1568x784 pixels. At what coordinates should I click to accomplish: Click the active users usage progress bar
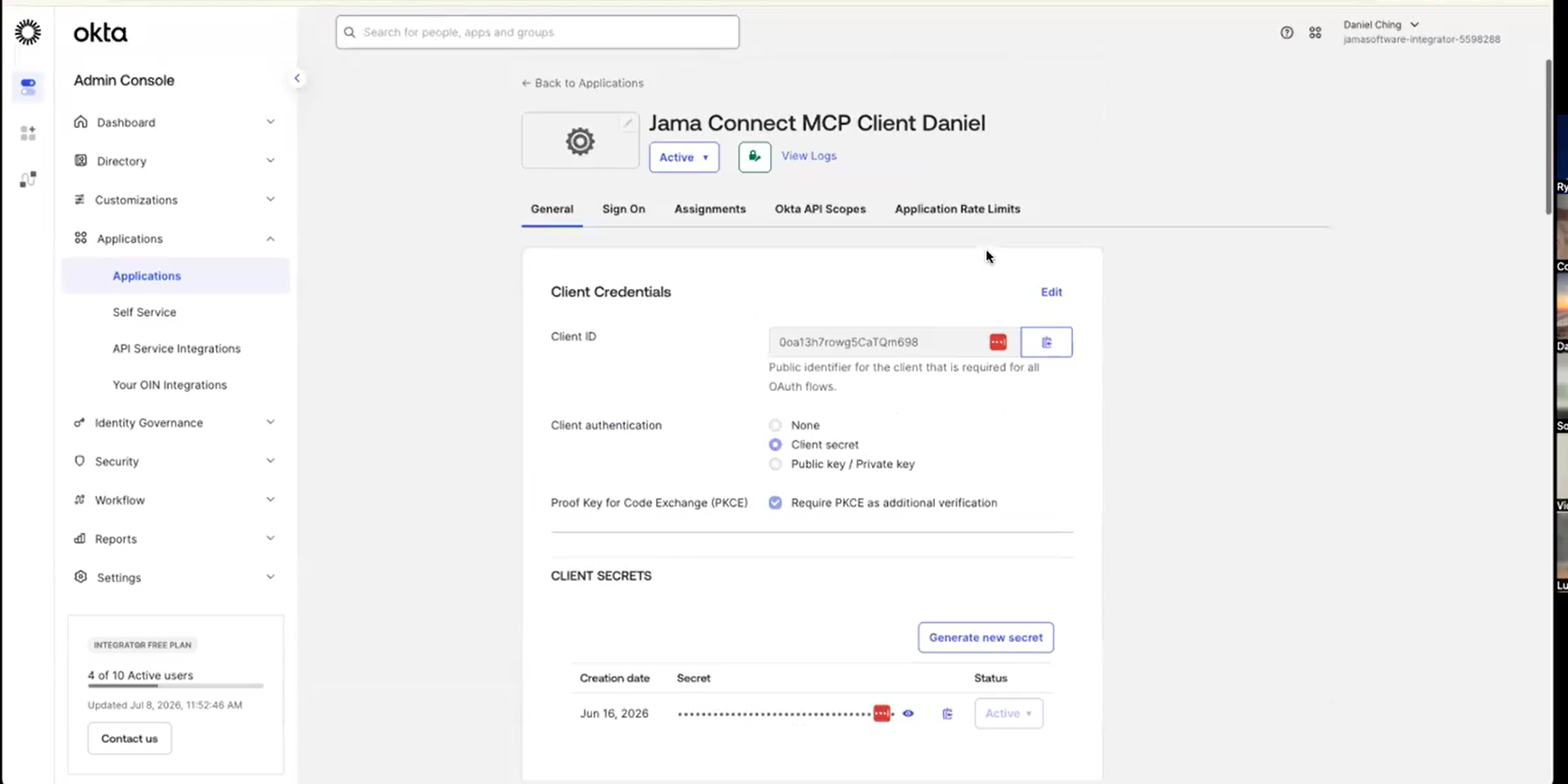pyautogui.click(x=176, y=686)
